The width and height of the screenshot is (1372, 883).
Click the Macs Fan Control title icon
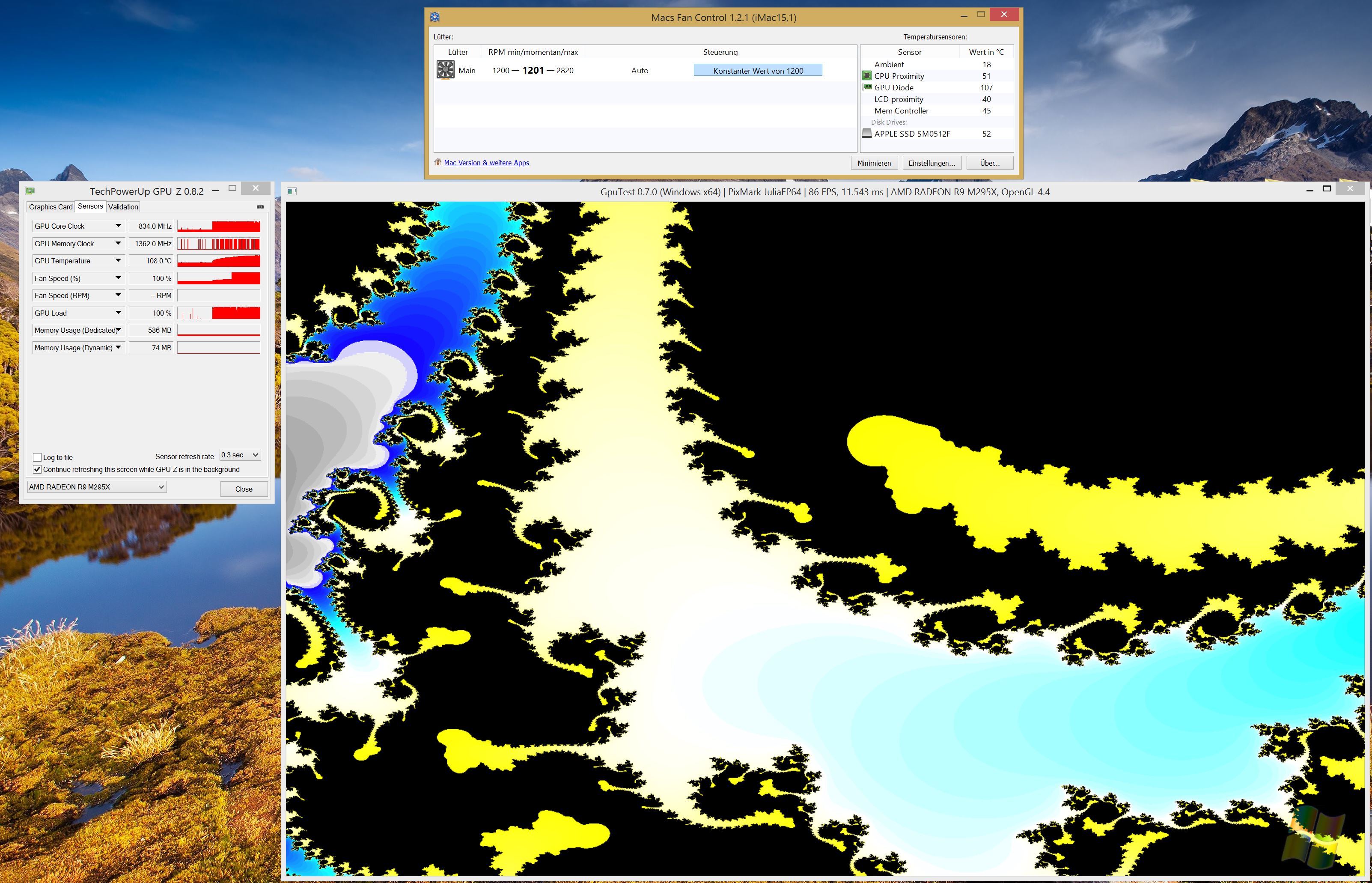435,17
